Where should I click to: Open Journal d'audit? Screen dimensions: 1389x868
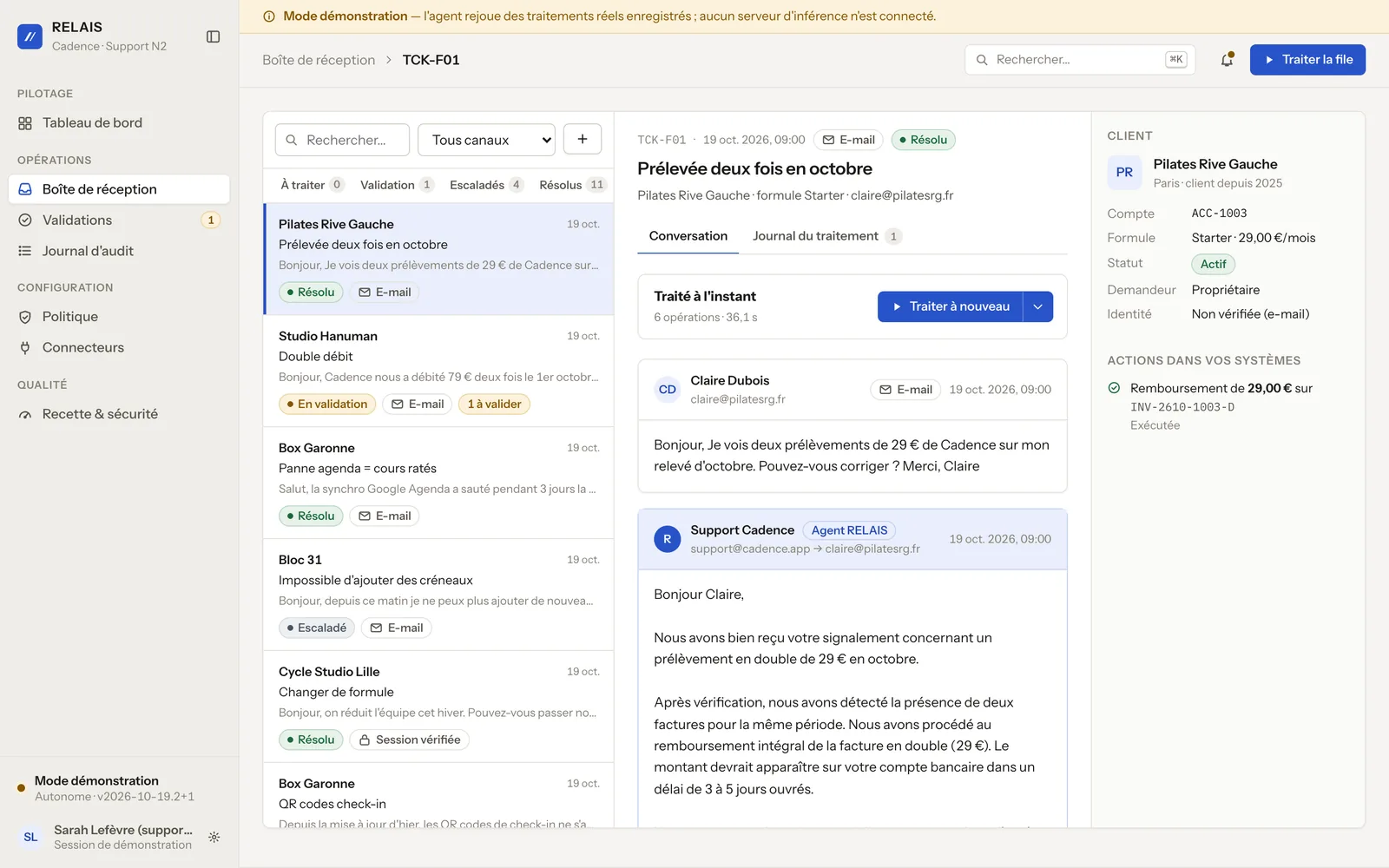tap(119, 251)
